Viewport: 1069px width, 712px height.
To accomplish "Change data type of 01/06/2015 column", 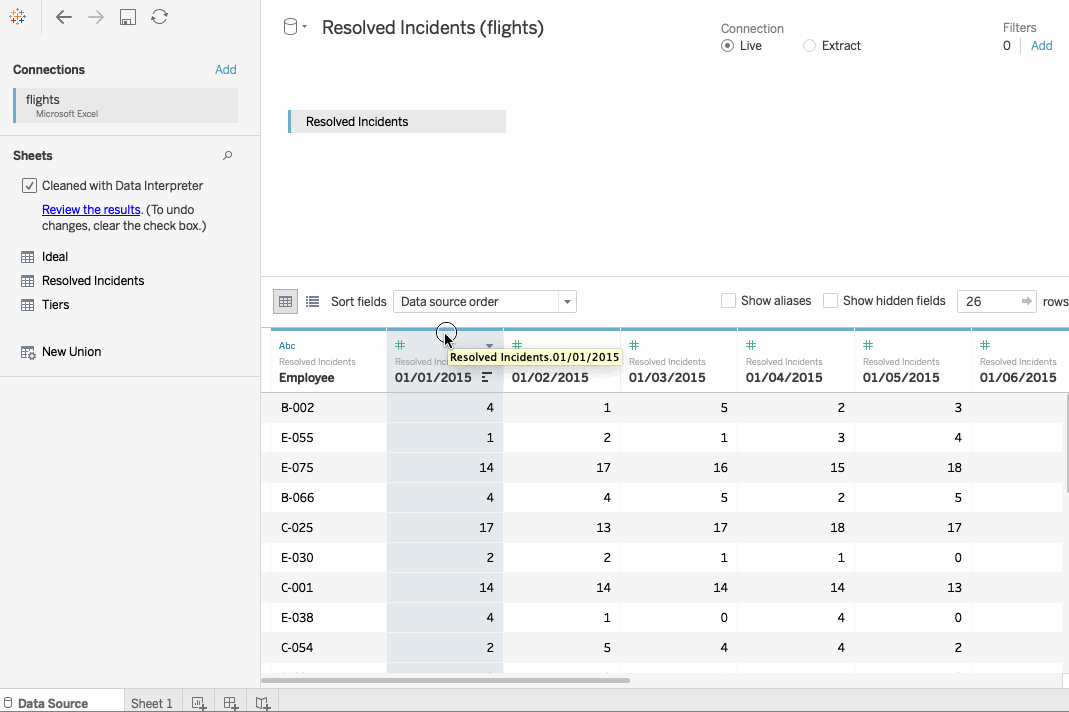I will coord(985,345).
